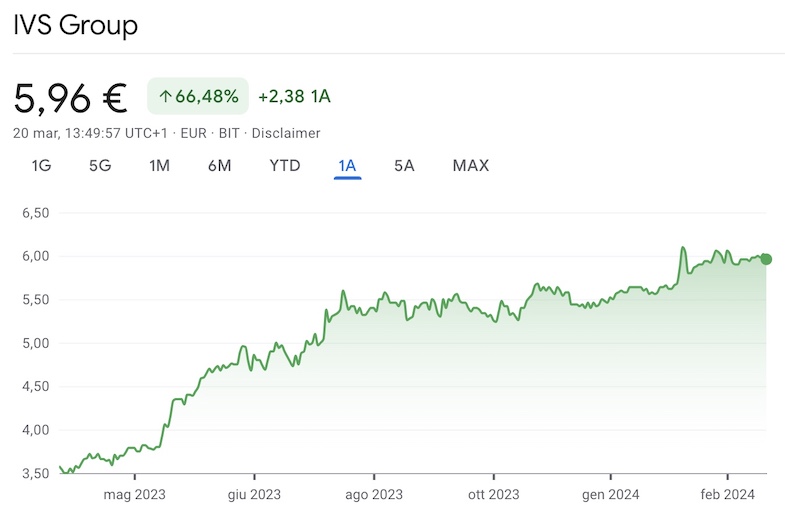Click the 6,00 y-axis value
This screenshot has width=785, height=519.
[x=36, y=256]
